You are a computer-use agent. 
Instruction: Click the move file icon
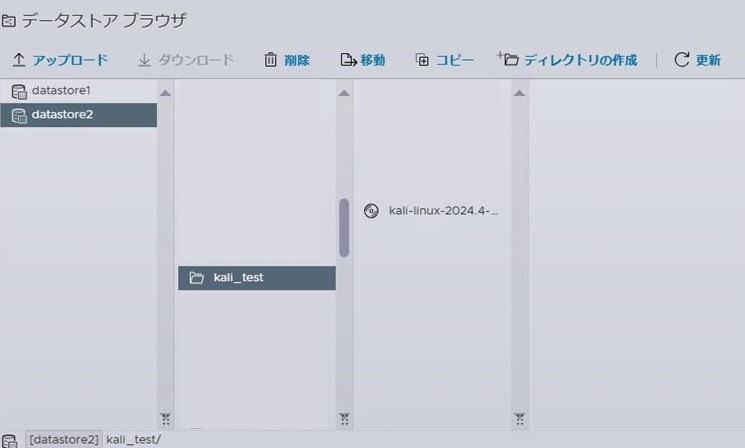[x=348, y=60]
